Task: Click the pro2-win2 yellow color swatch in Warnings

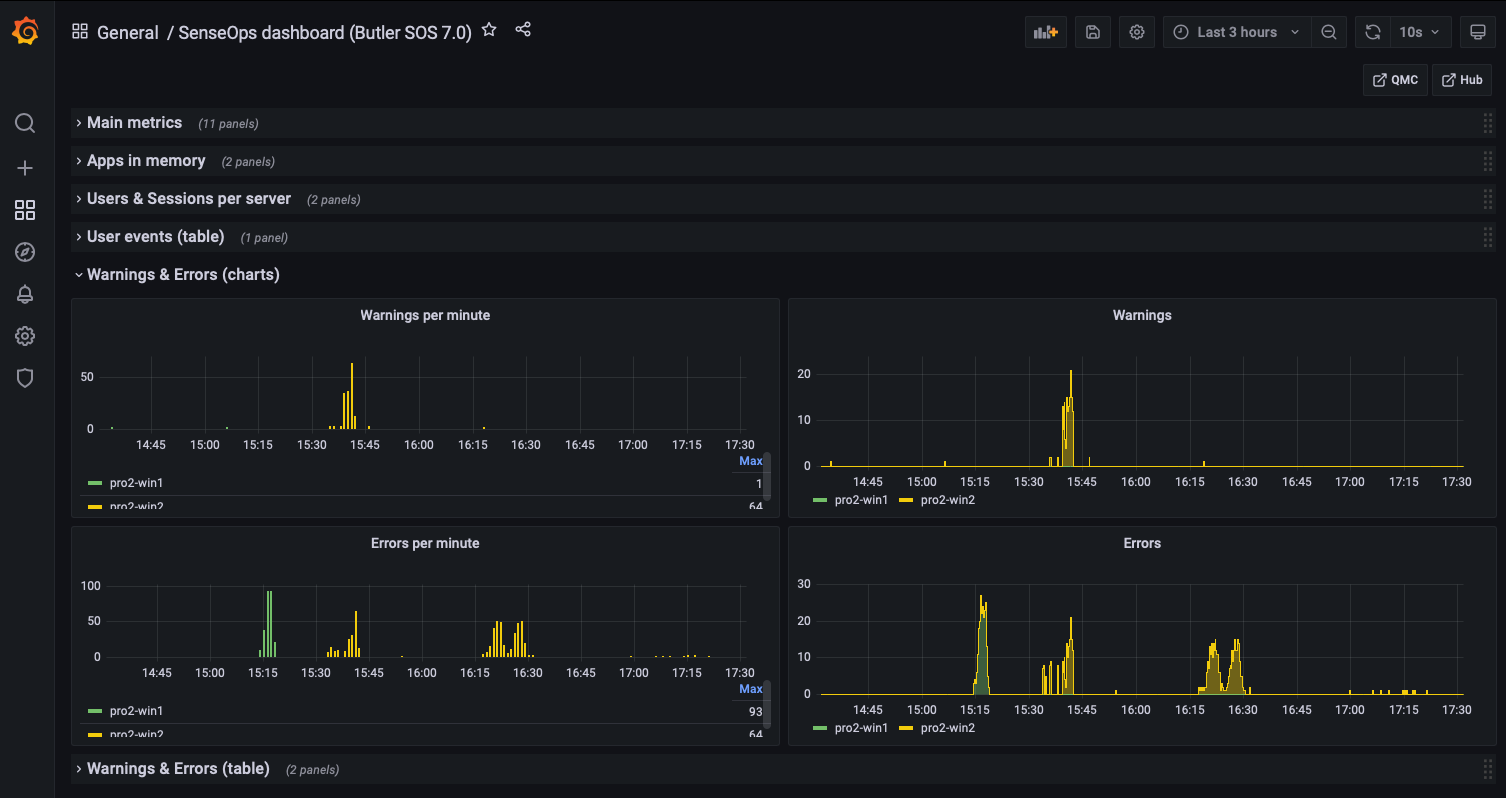Action: coord(906,499)
